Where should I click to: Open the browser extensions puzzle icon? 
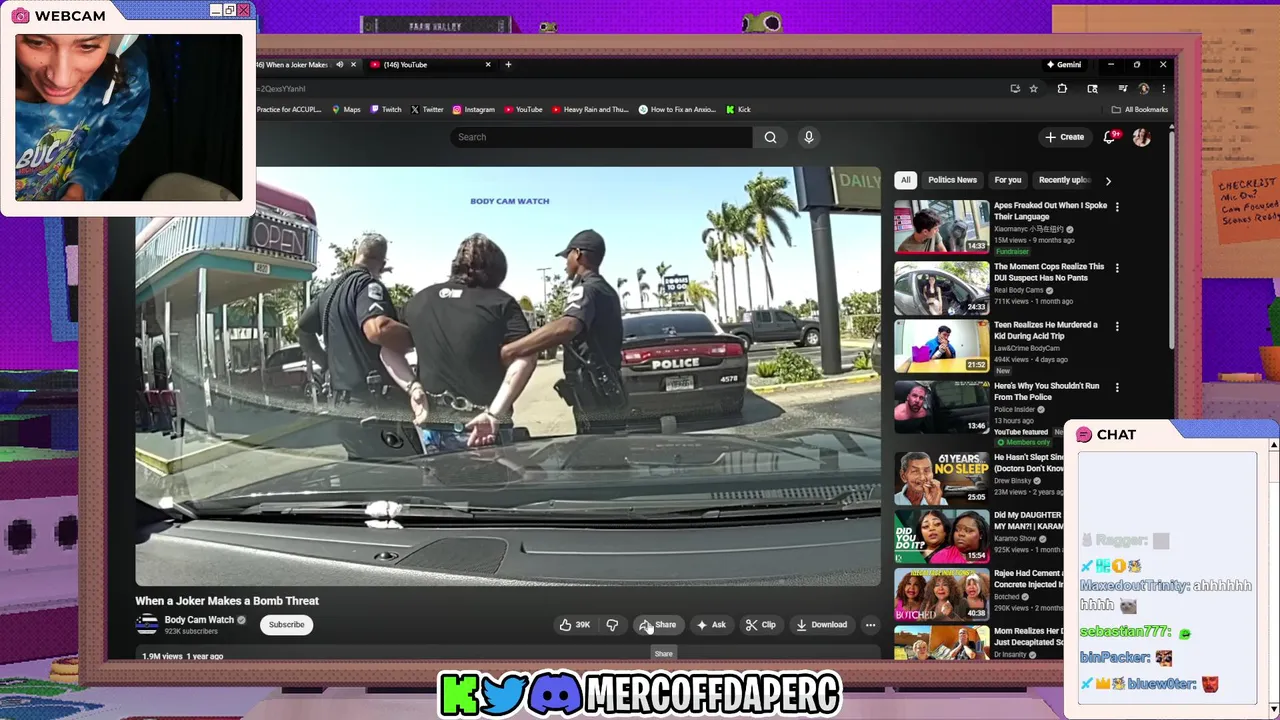pos(1062,88)
